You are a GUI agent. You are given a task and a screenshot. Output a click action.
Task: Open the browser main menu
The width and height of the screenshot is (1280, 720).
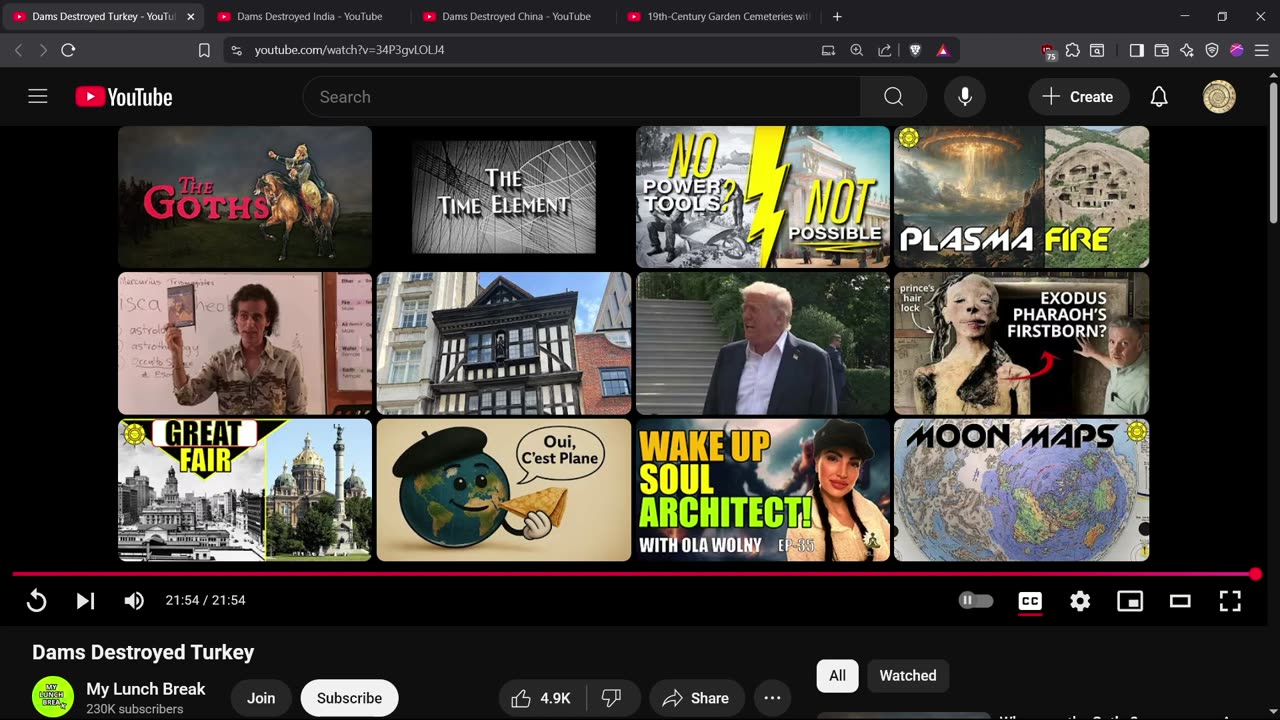click(1262, 50)
